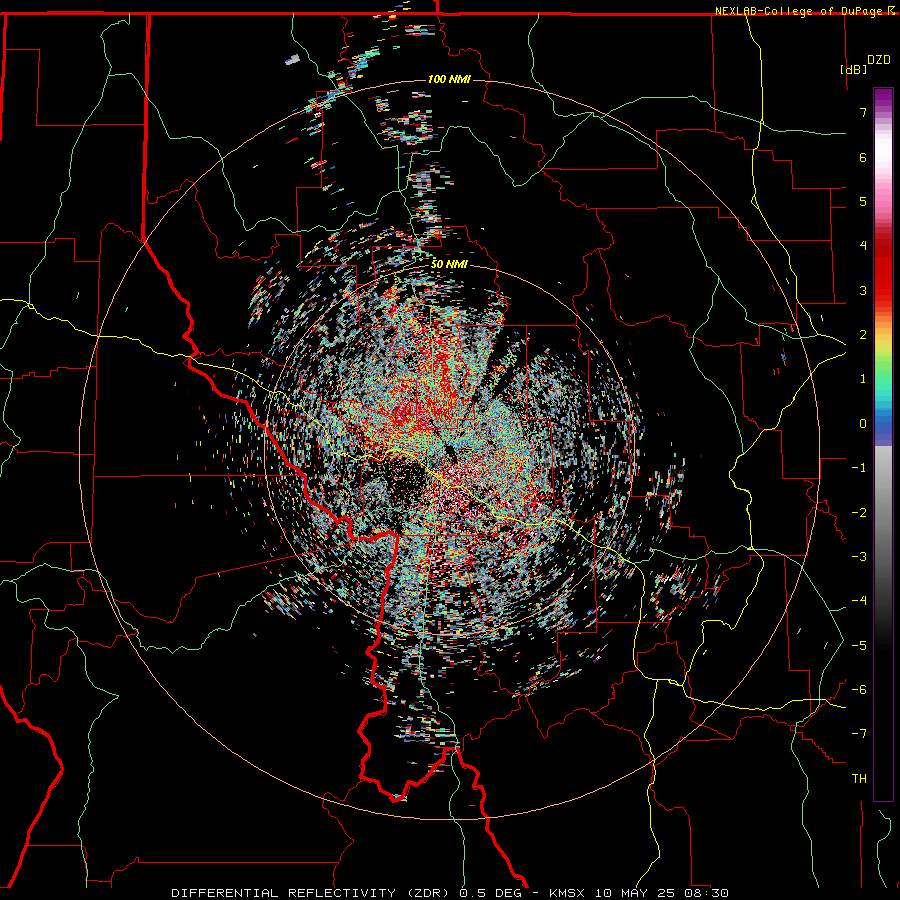Click the "NEXLAB-College of DuPage" credit text
Image resolution: width=900 pixels, height=900 pixels.
(x=798, y=11)
